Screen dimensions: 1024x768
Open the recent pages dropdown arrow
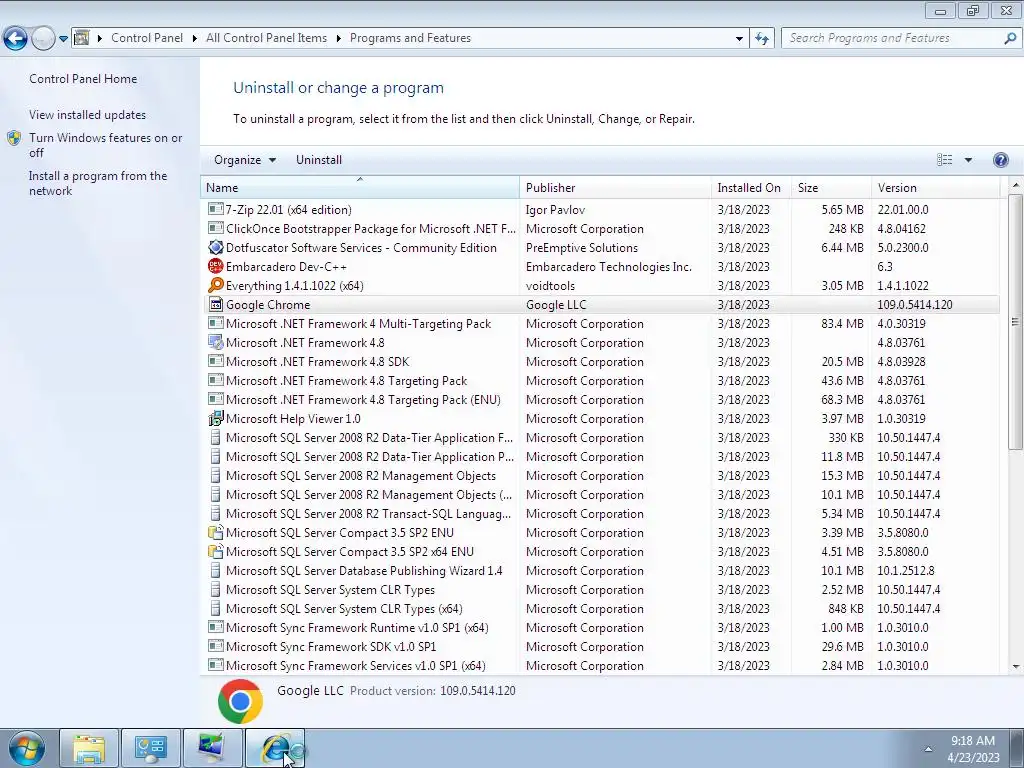coord(63,39)
